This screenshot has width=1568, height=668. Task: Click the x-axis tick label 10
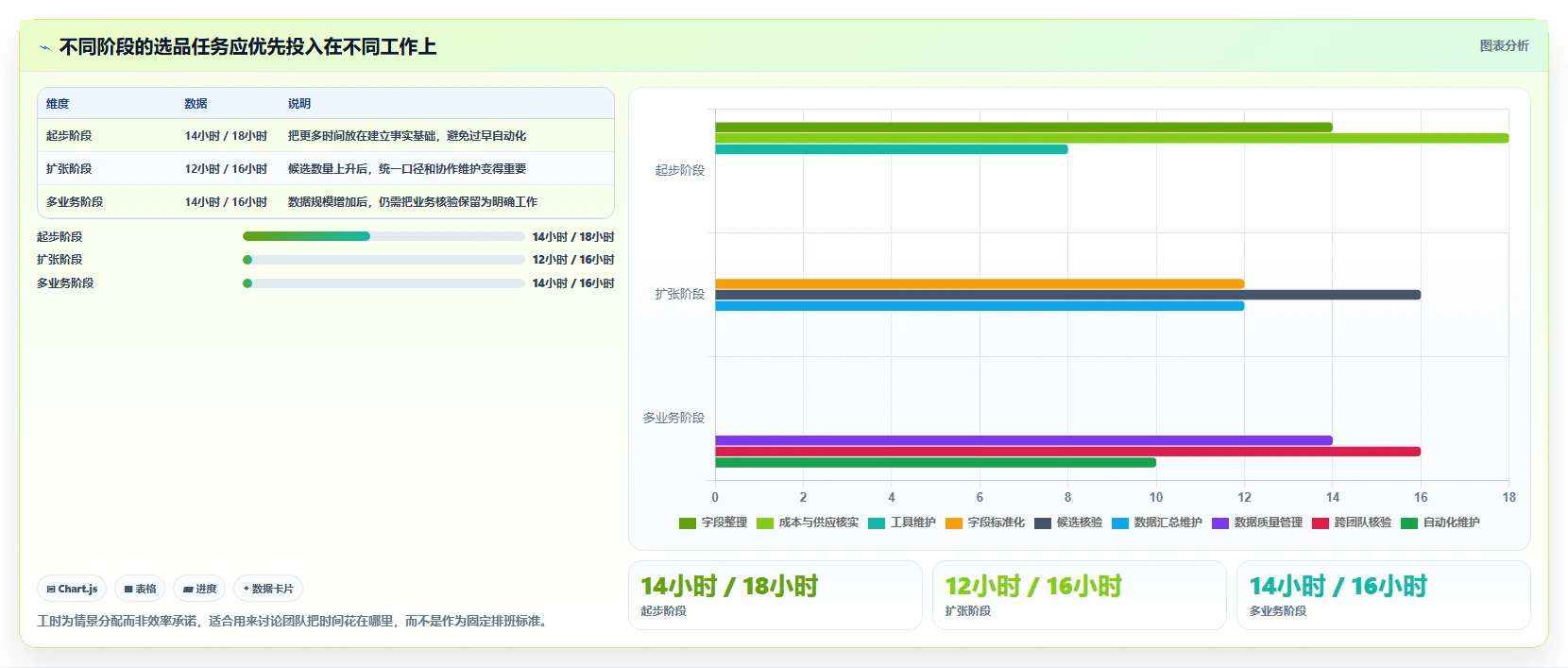coord(1156,497)
